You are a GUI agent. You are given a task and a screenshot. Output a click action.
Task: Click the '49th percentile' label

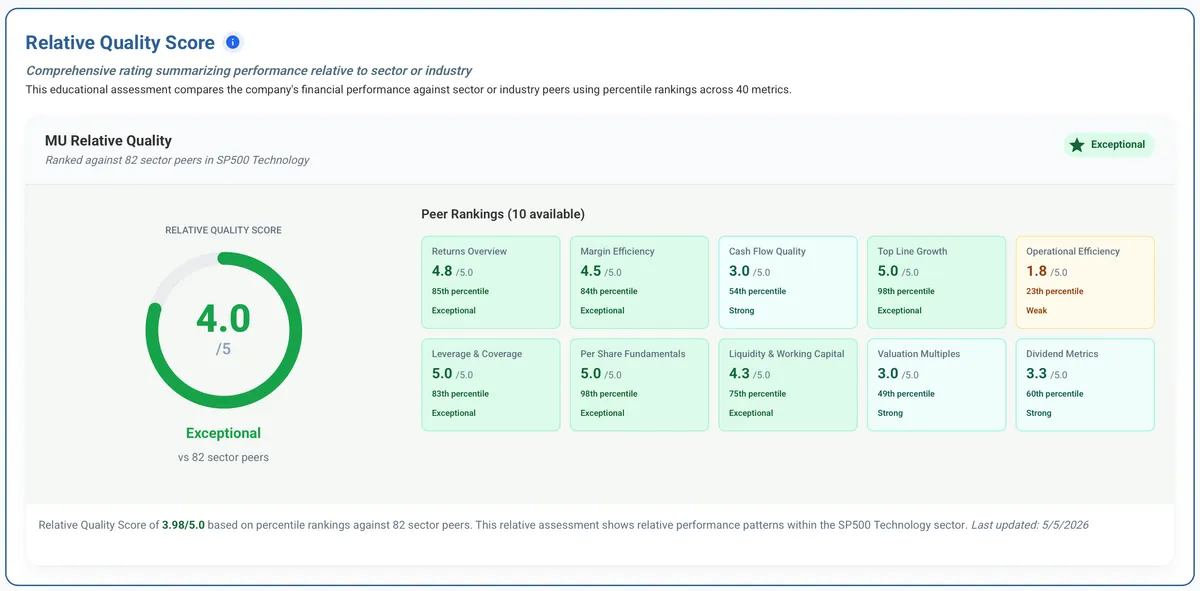point(906,394)
